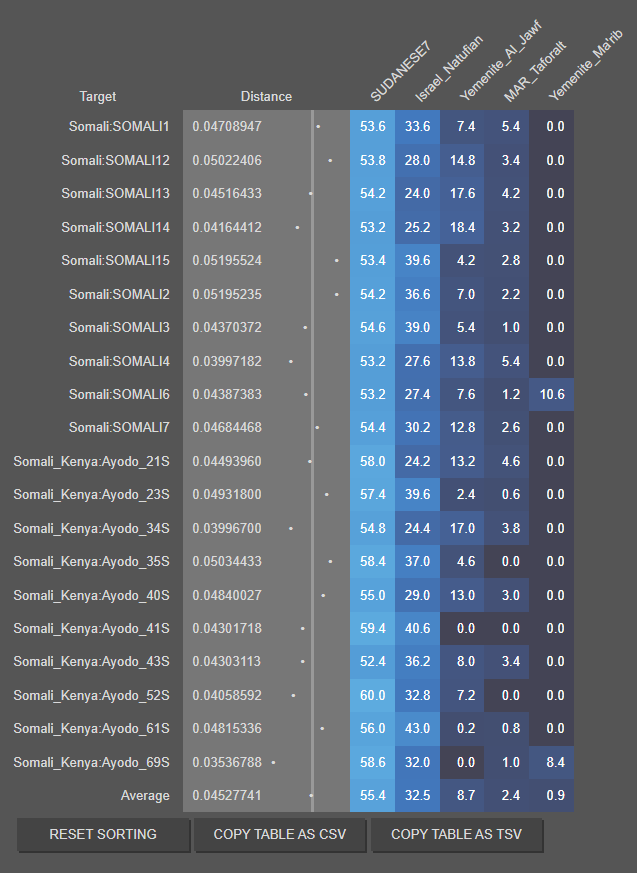Click the 8.4 cell in Ayodo_69S row
This screenshot has height=873, width=637.
coord(551,763)
